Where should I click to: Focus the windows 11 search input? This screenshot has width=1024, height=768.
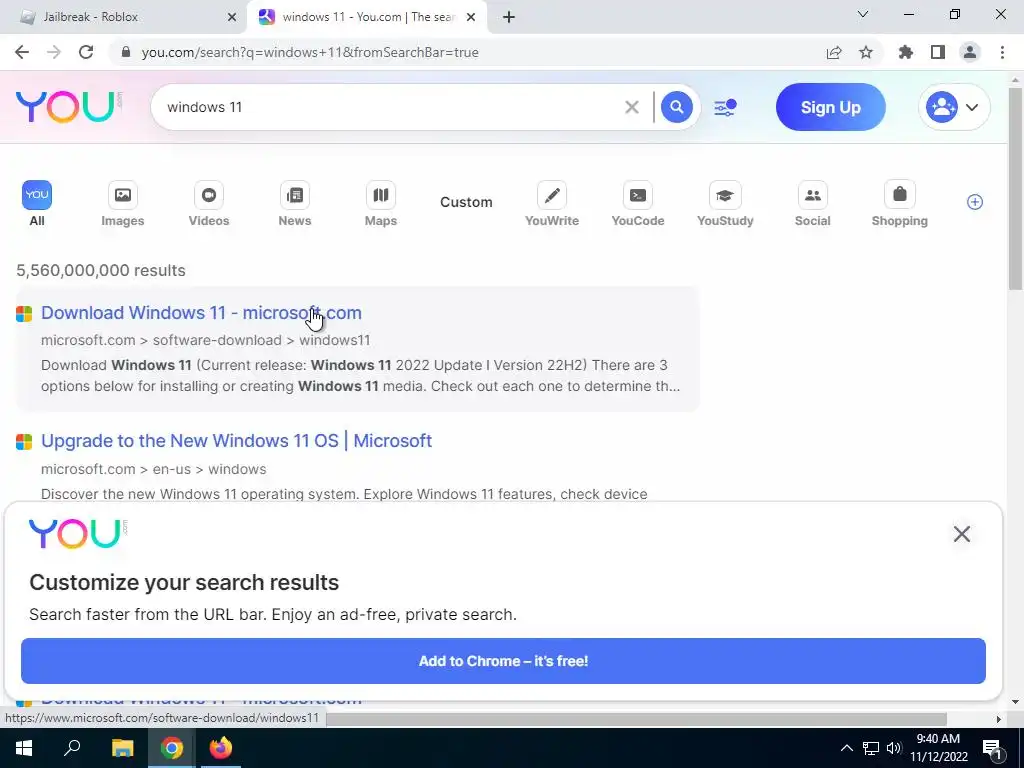pos(392,107)
